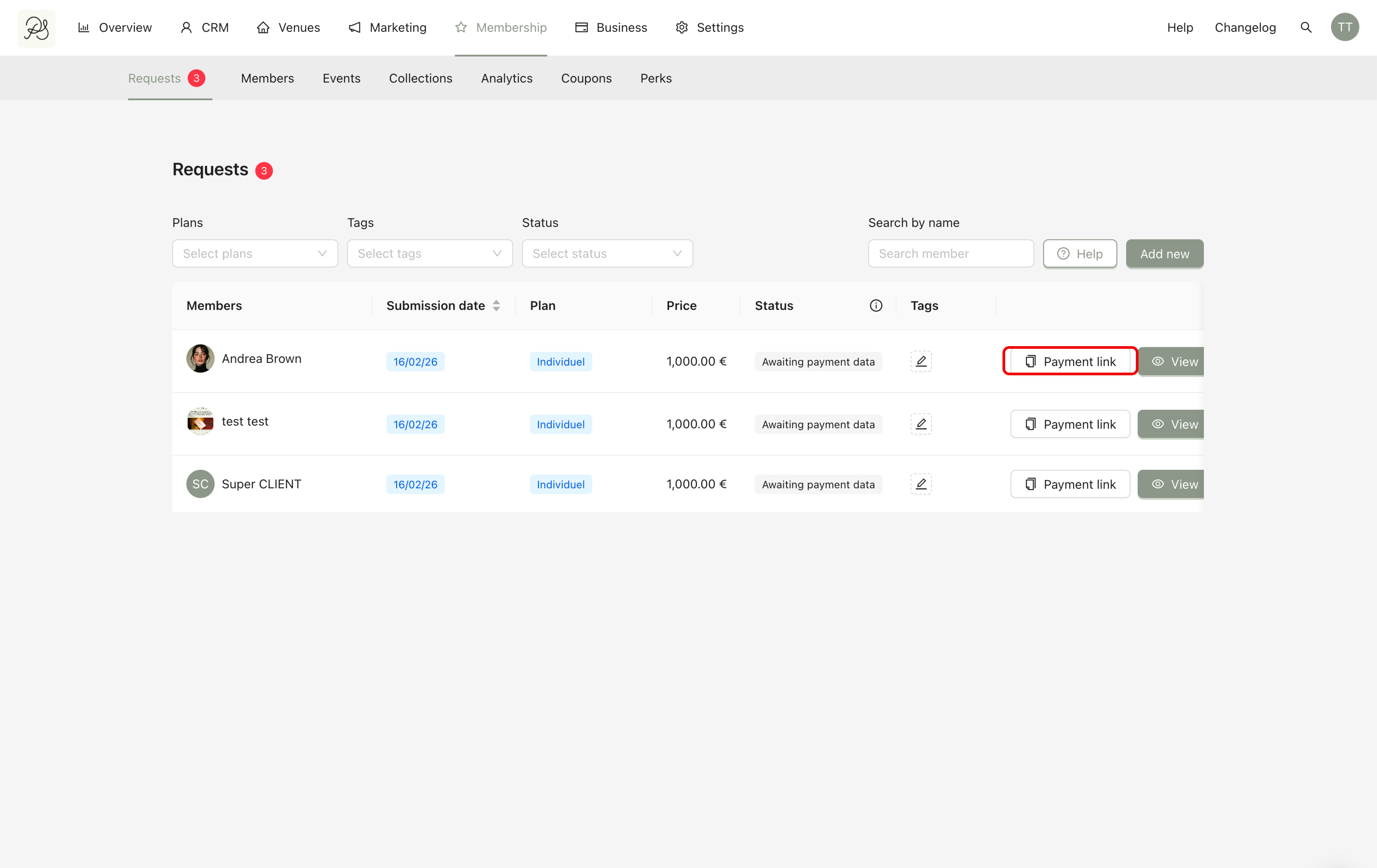Expand the Select plans dropdown

(x=255, y=253)
